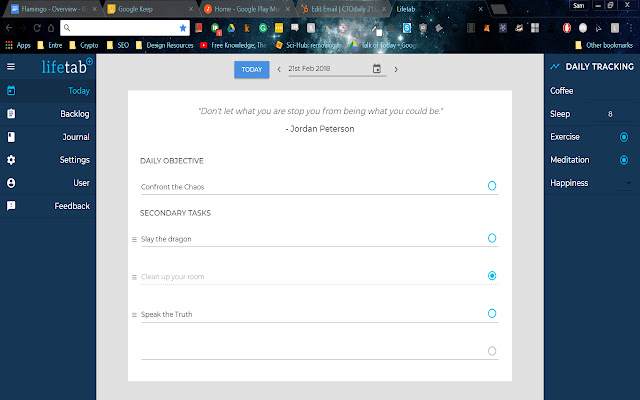Click the browser back arrow
Viewport: 640px width, 400px height.
pyautogui.click(x=9, y=28)
